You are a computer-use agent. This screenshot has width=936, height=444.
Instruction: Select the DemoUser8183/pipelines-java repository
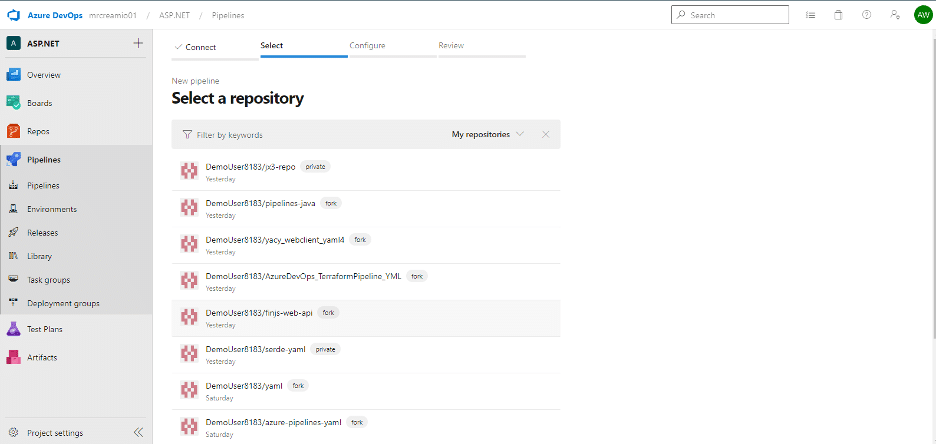coord(366,209)
